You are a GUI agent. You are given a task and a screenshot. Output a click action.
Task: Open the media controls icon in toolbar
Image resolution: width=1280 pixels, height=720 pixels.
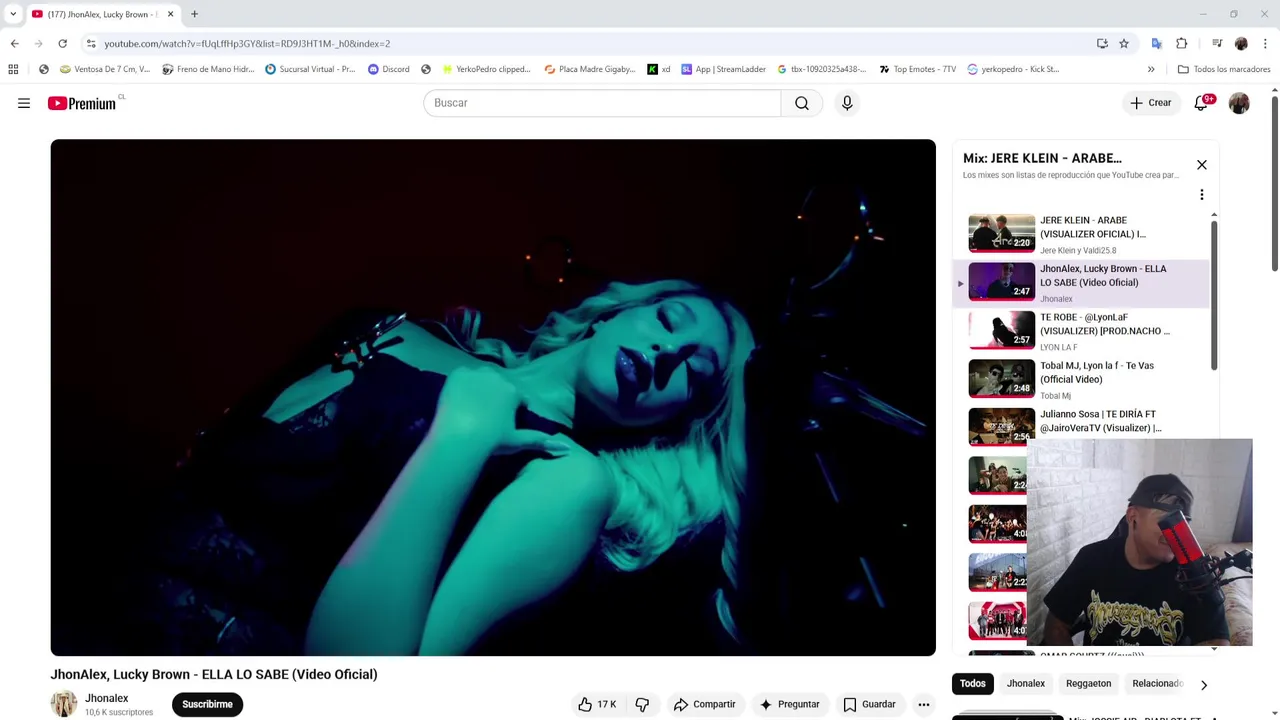click(1217, 43)
